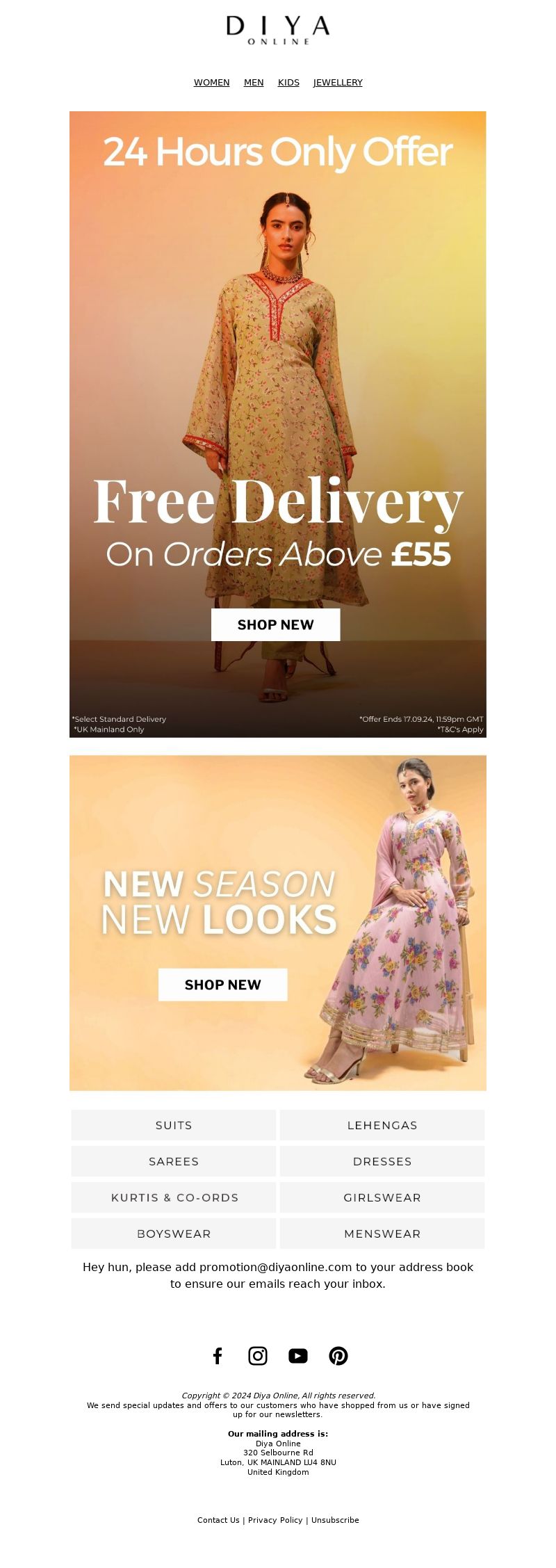This screenshot has width=556, height=1568.
Task: Open the Instagram icon link
Action: coord(258,1356)
